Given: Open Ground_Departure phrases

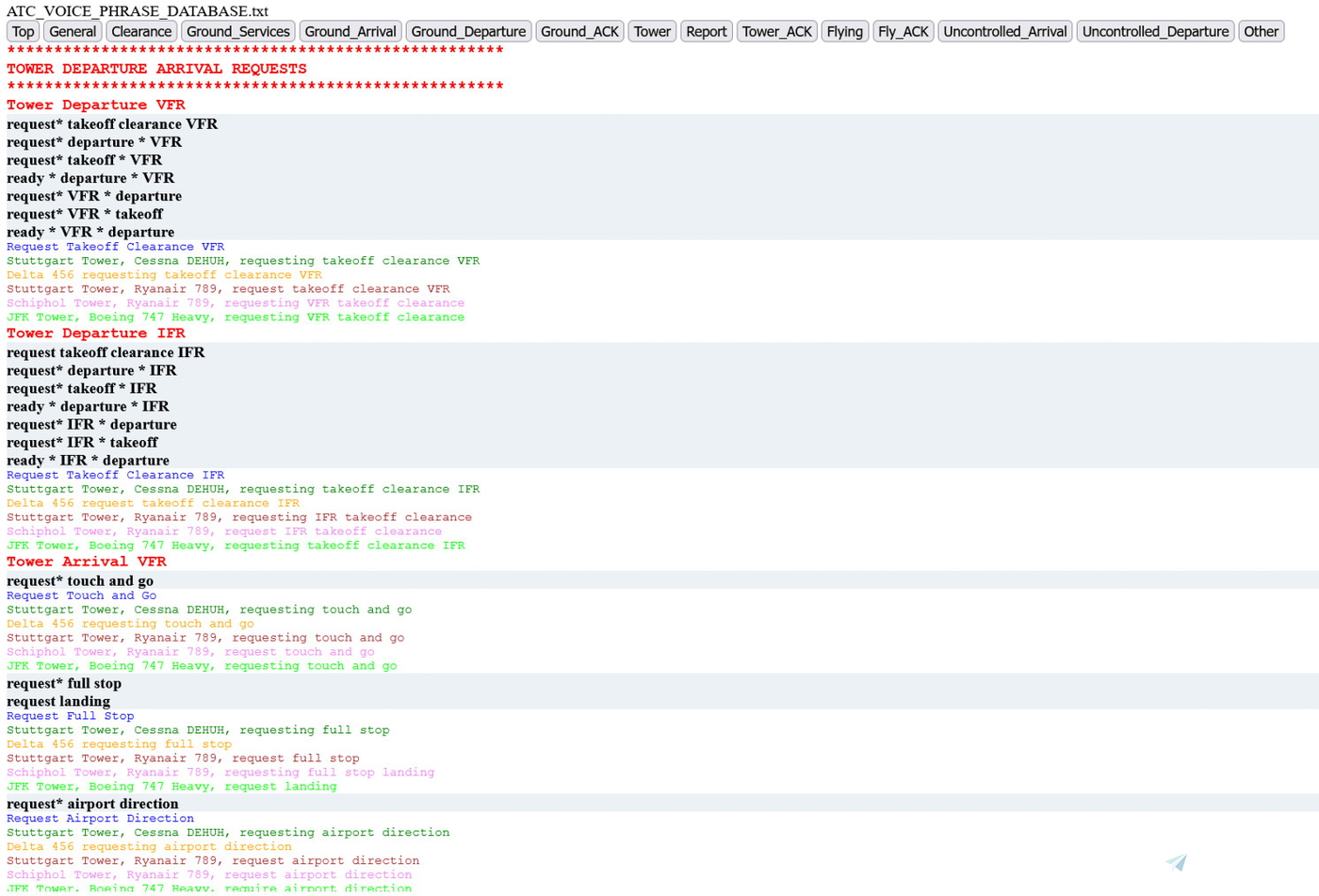Looking at the screenshot, I should click(468, 31).
